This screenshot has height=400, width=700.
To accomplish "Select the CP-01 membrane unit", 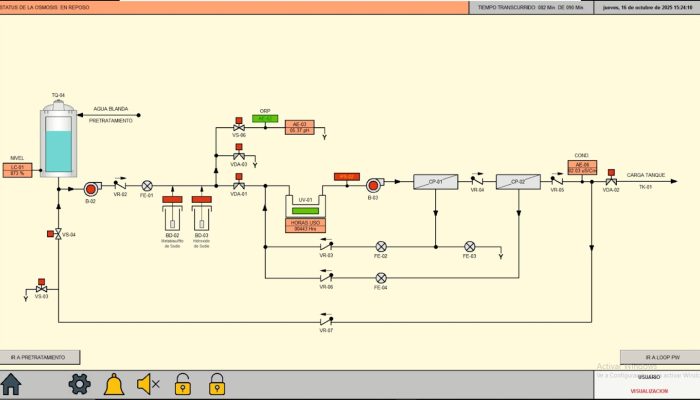I will point(435,181).
